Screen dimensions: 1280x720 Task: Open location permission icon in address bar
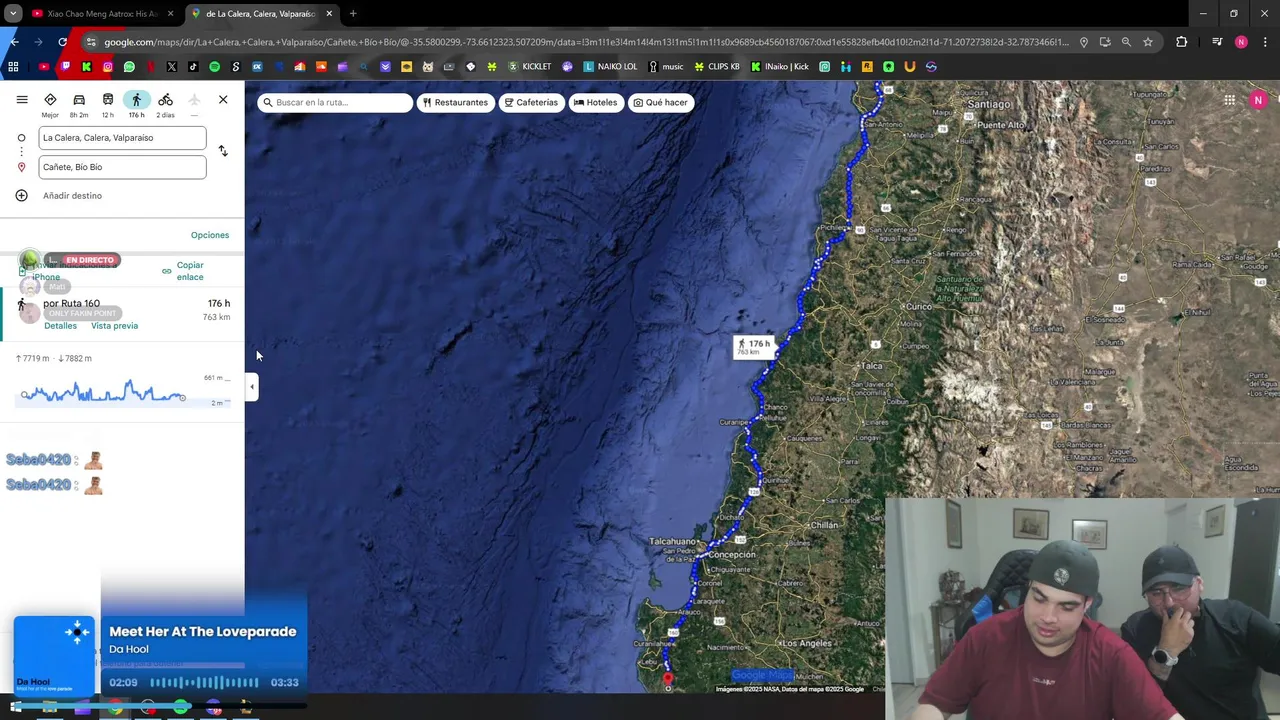pos(1083,42)
